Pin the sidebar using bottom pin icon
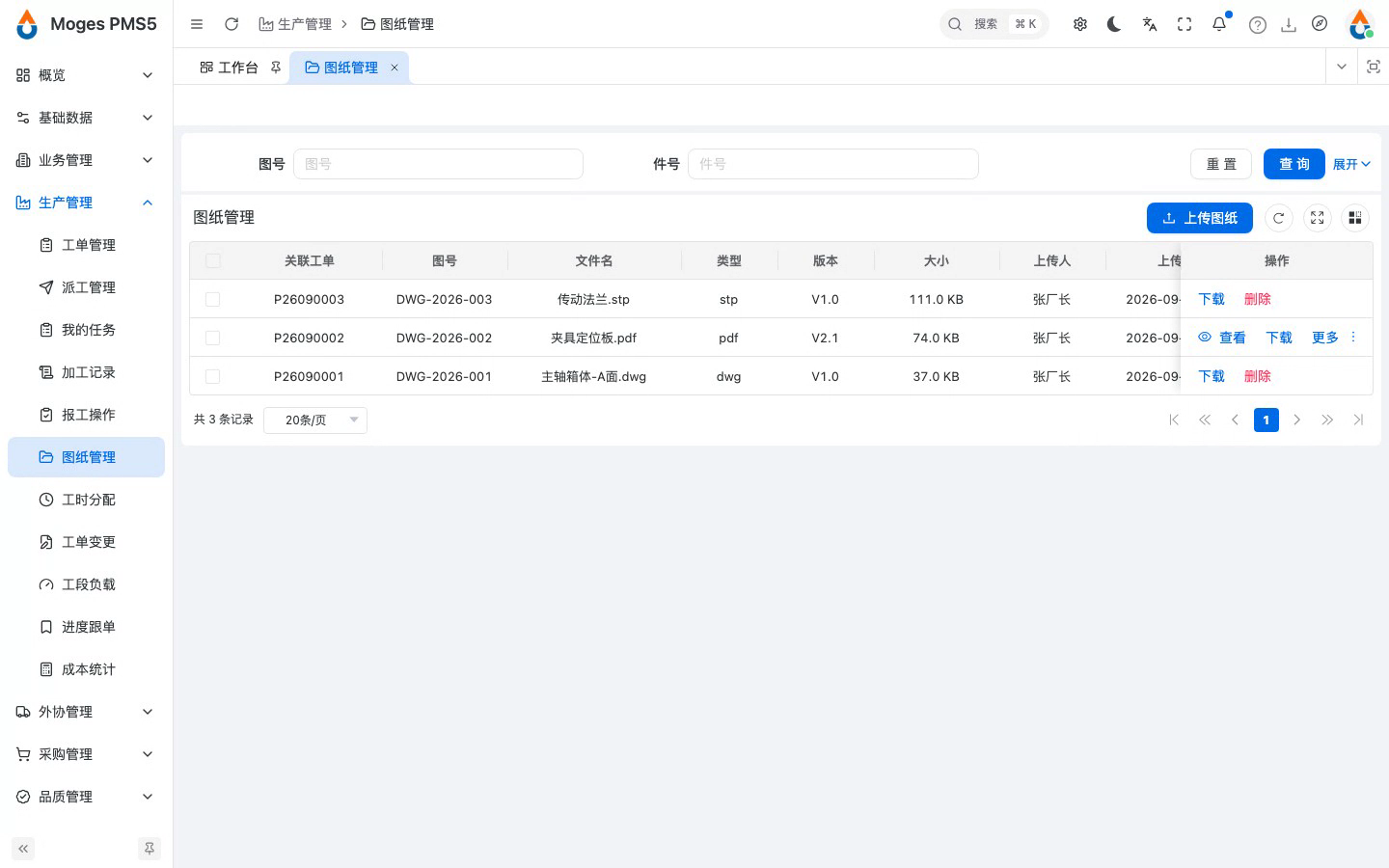Screen dimensions: 1389x868 coord(150,849)
